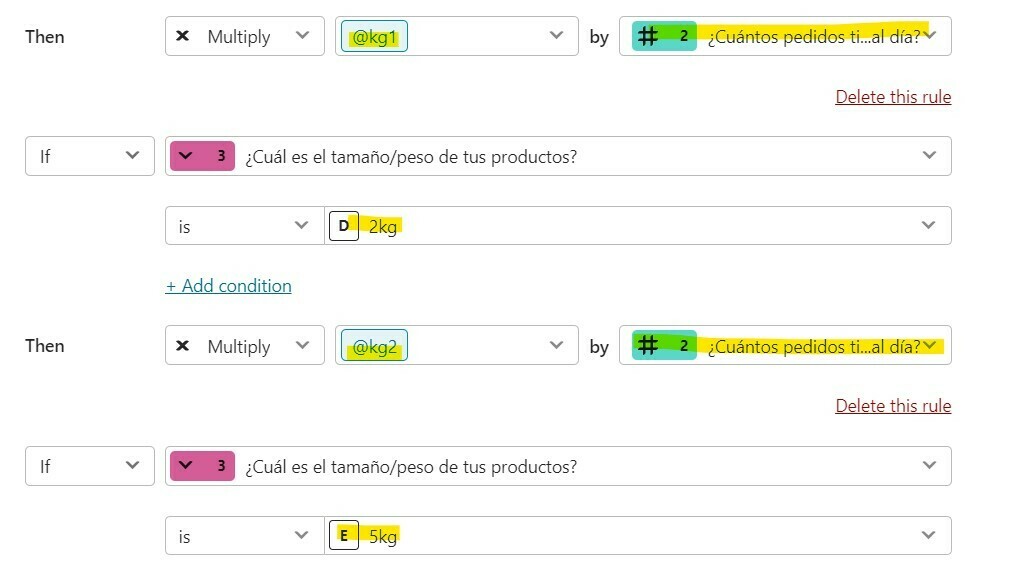Open the If dropdown above the 2kg condition

[x=90, y=156]
